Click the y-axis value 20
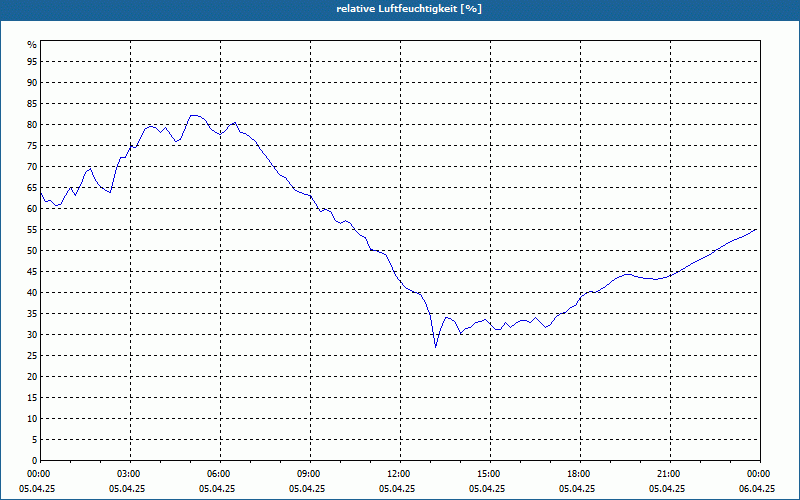 32,377
